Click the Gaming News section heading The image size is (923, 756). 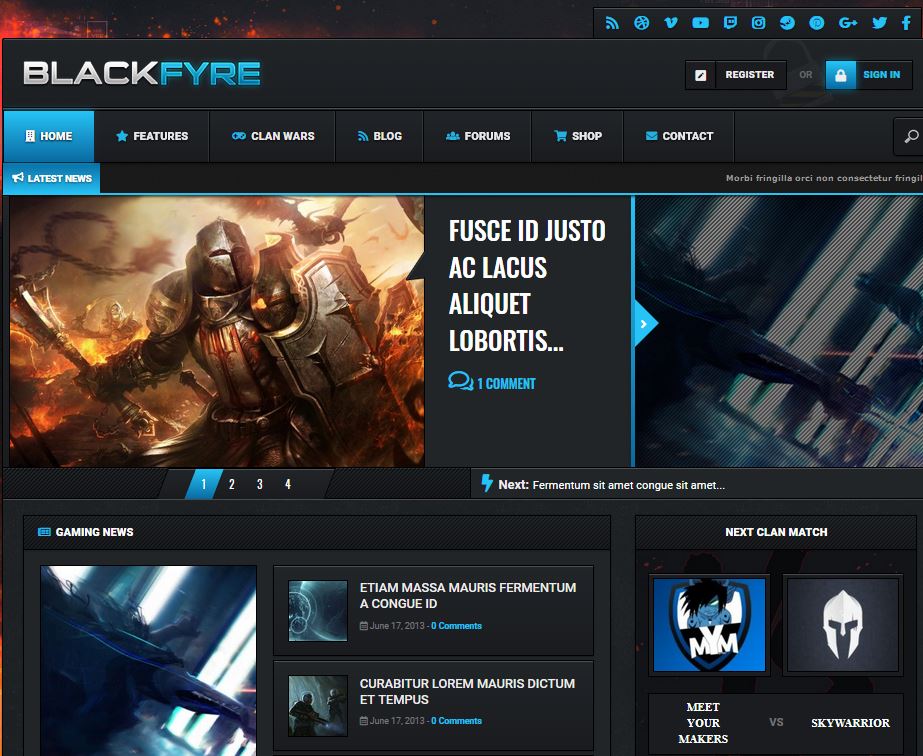(94, 532)
